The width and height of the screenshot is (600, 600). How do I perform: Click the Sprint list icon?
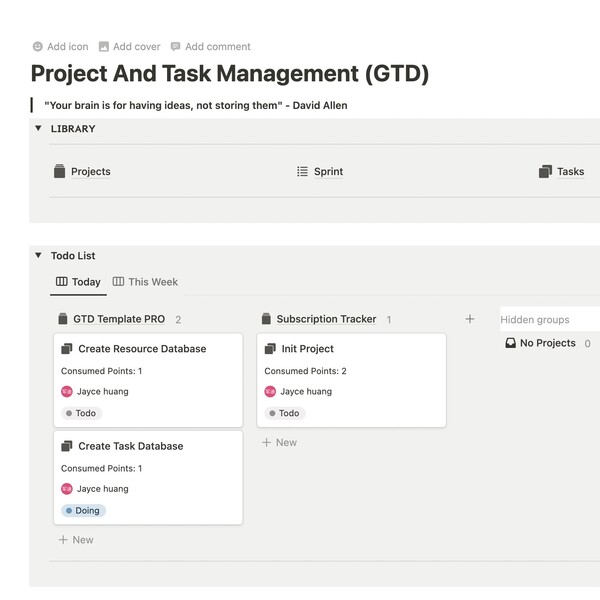tap(302, 172)
